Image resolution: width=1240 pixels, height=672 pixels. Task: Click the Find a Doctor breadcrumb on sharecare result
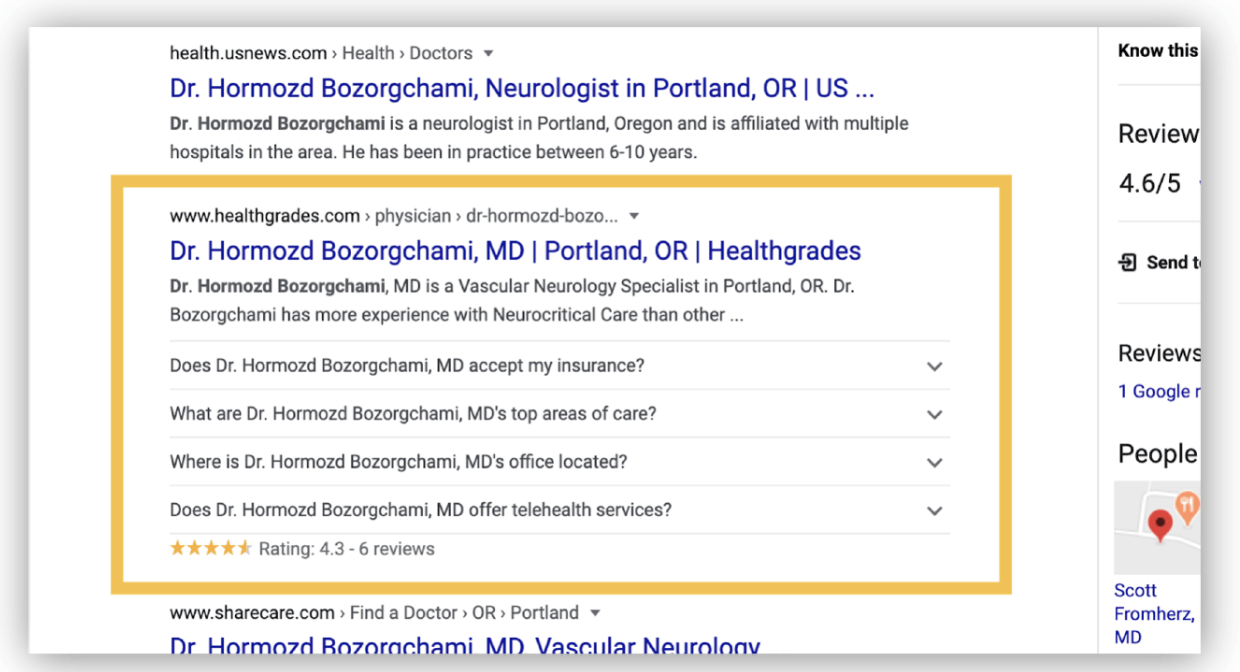[404, 612]
